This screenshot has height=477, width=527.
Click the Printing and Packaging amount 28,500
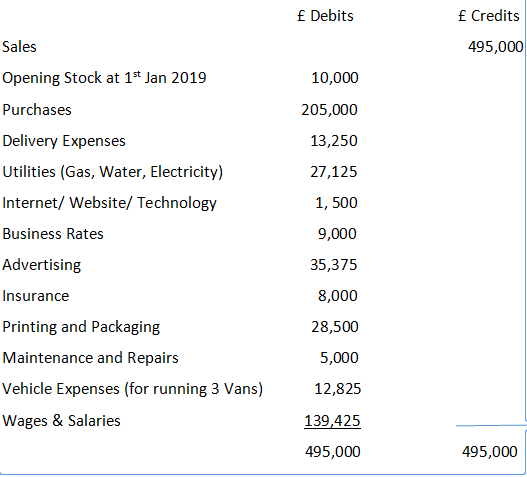(335, 327)
